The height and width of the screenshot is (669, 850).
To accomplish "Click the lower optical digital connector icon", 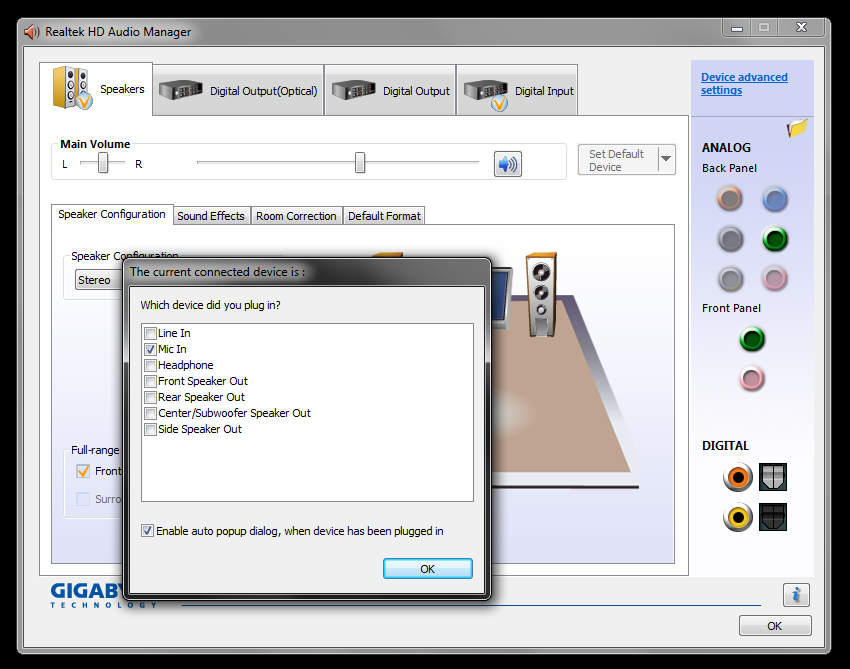I will tap(772, 517).
